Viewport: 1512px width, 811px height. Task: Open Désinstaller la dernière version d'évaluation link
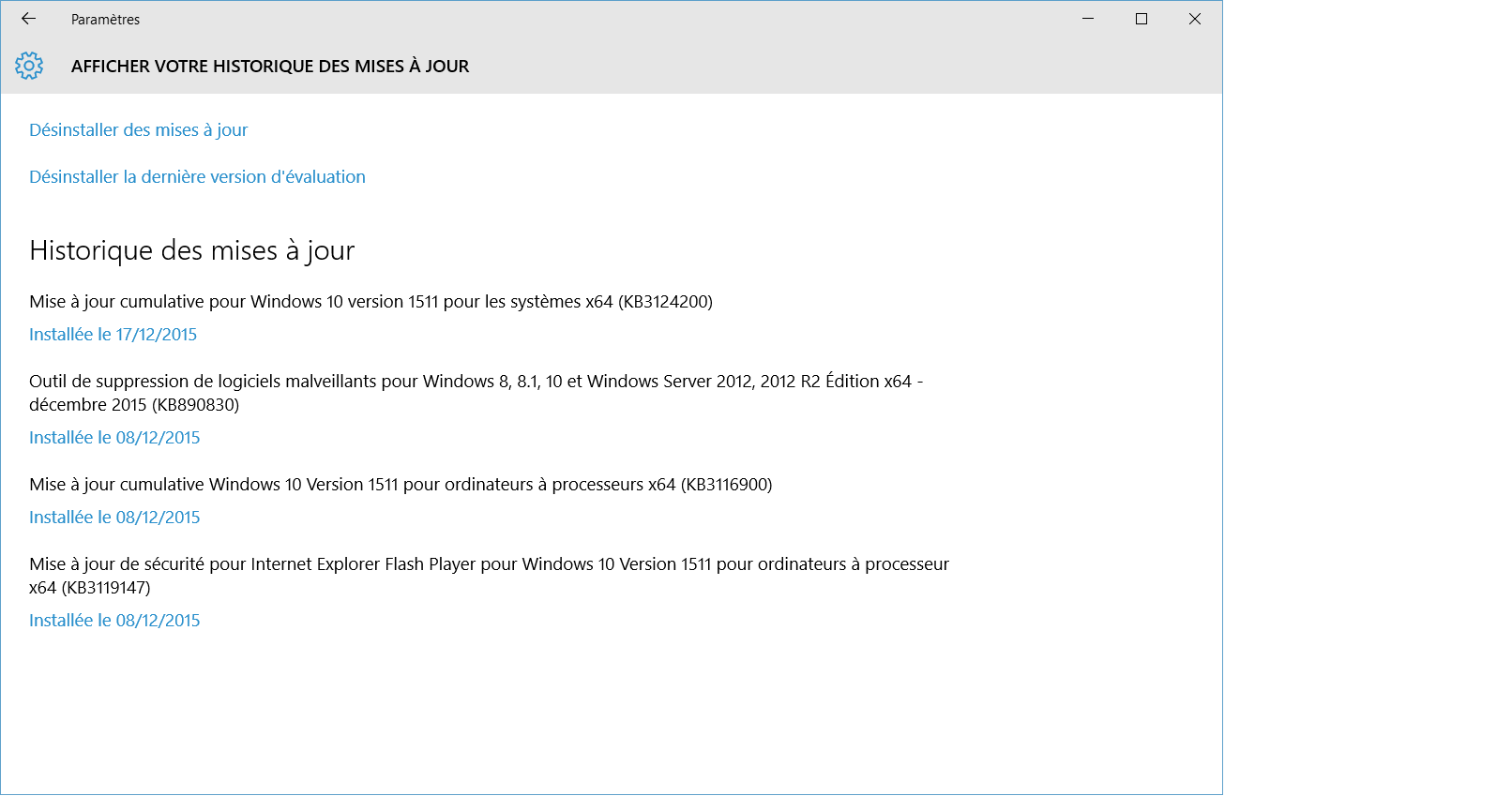tap(197, 177)
